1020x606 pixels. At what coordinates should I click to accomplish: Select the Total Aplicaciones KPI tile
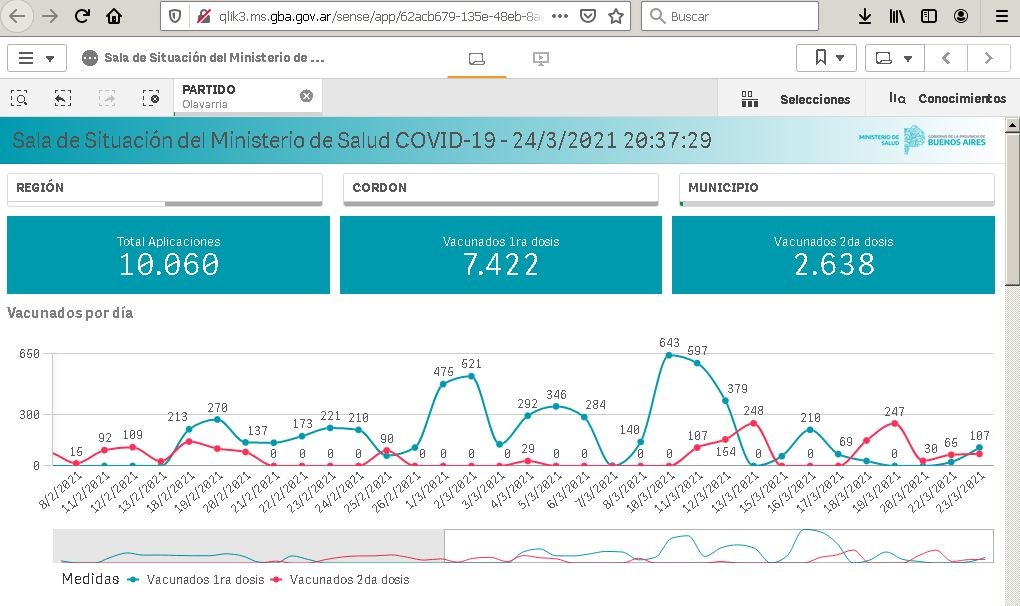[168, 255]
